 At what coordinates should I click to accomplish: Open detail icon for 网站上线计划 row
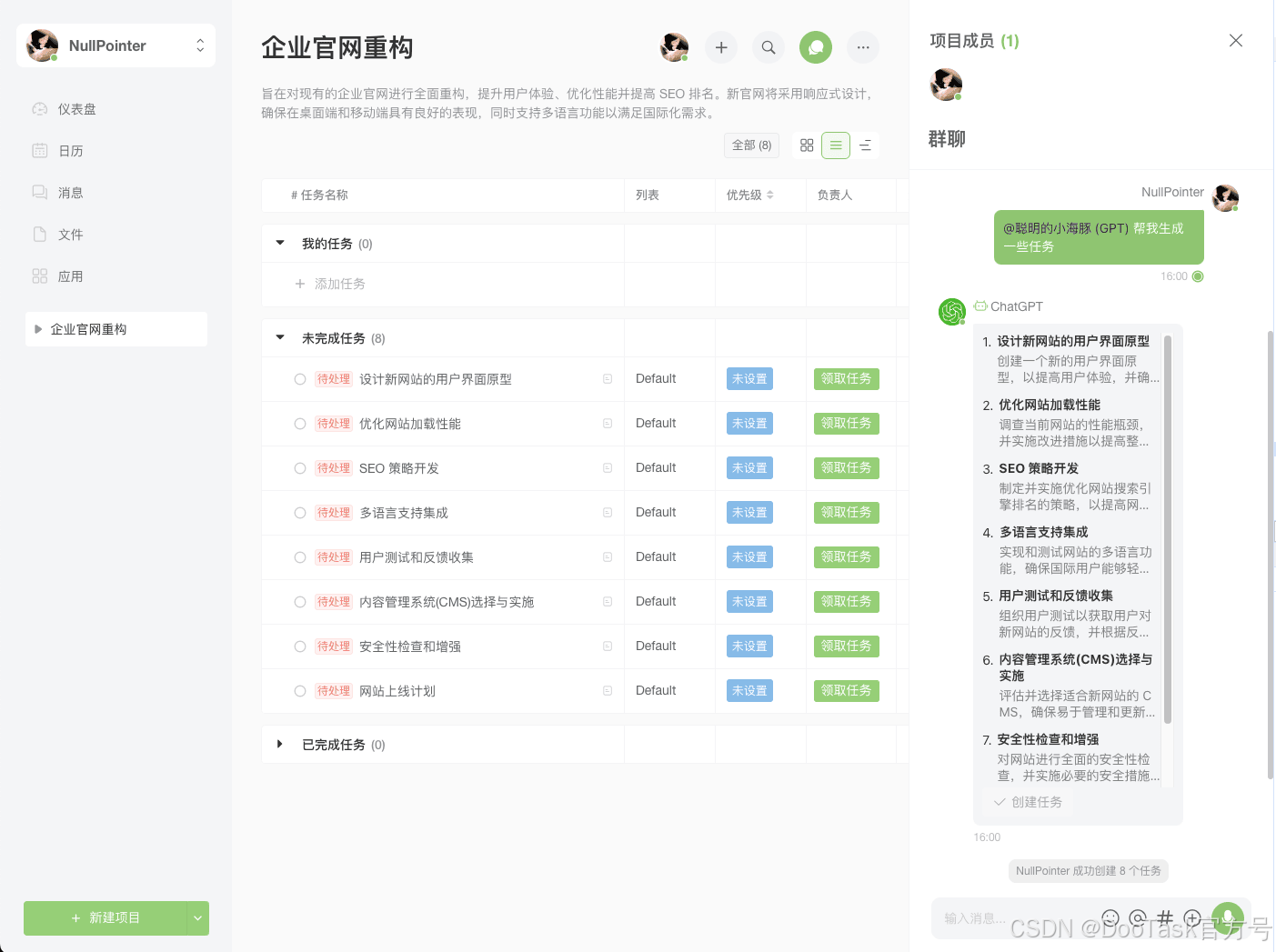click(608, 691)
